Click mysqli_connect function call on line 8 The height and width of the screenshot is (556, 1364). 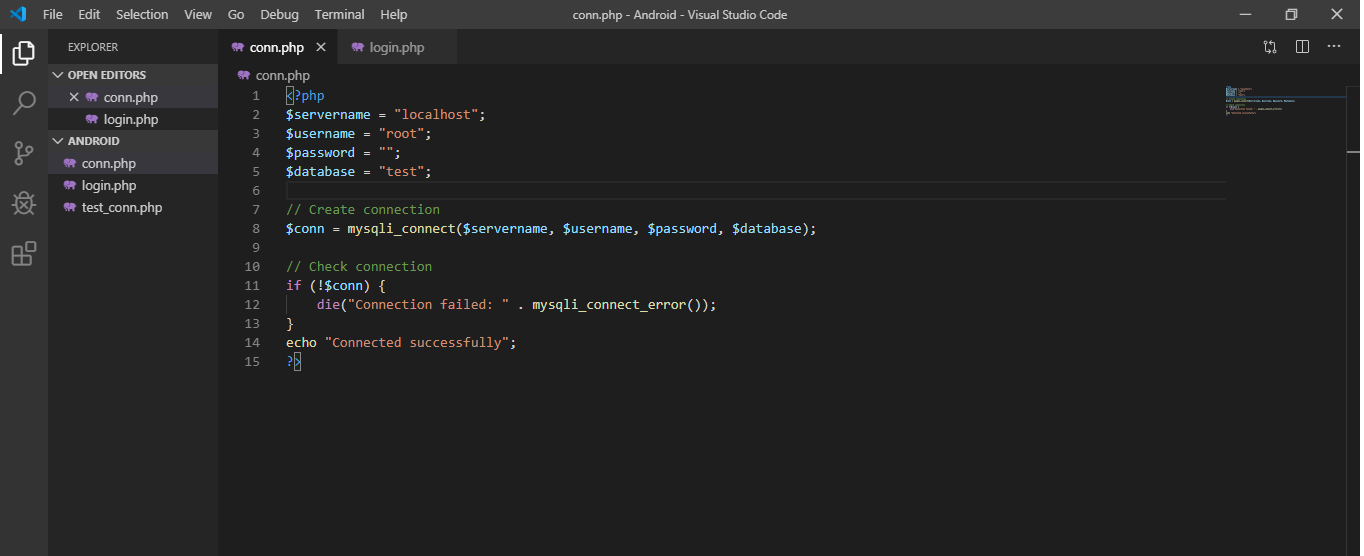[x=401, y=228]
